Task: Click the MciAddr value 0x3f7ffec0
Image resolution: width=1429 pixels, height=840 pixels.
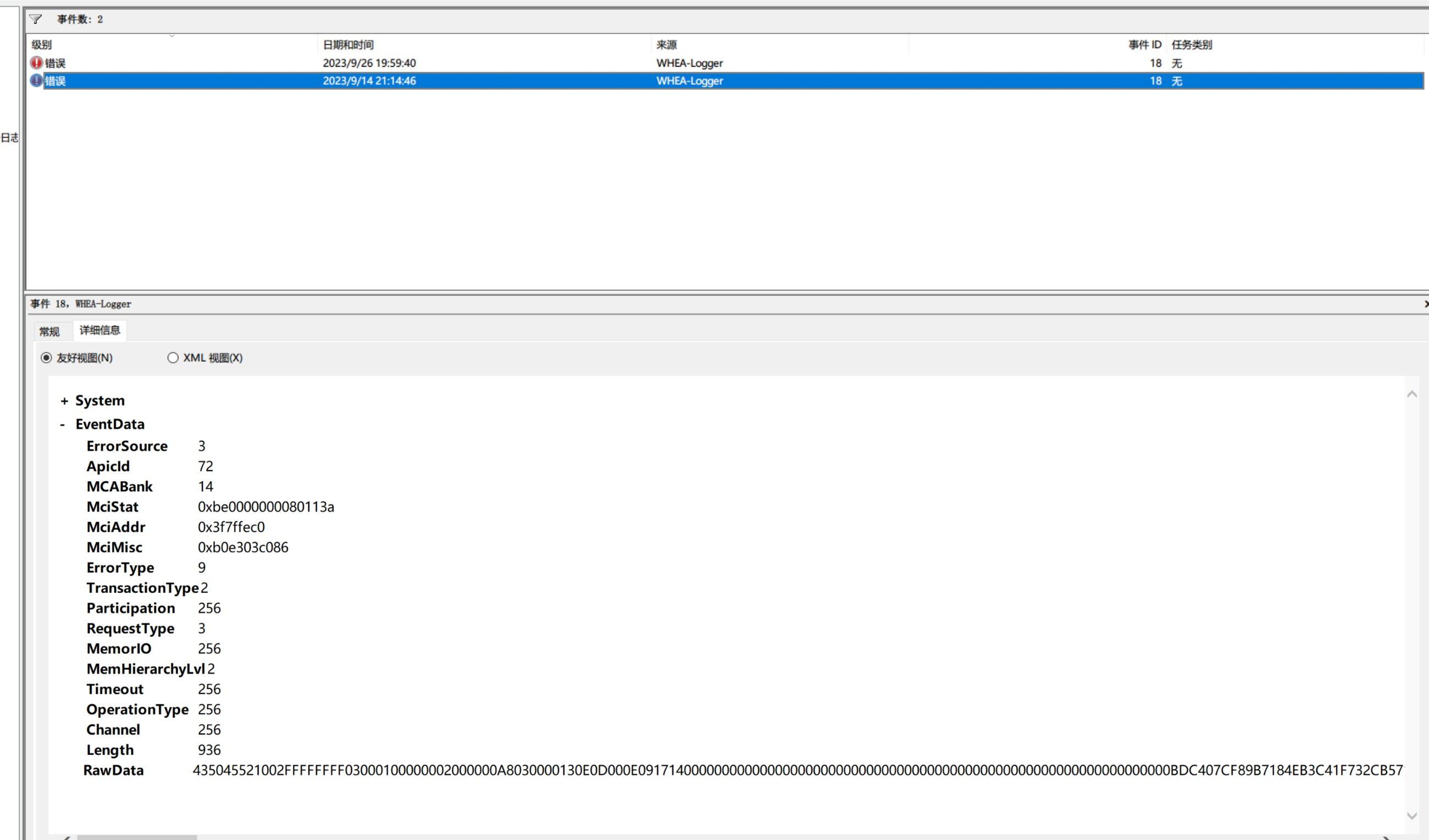Action: [x=231, y=527]
